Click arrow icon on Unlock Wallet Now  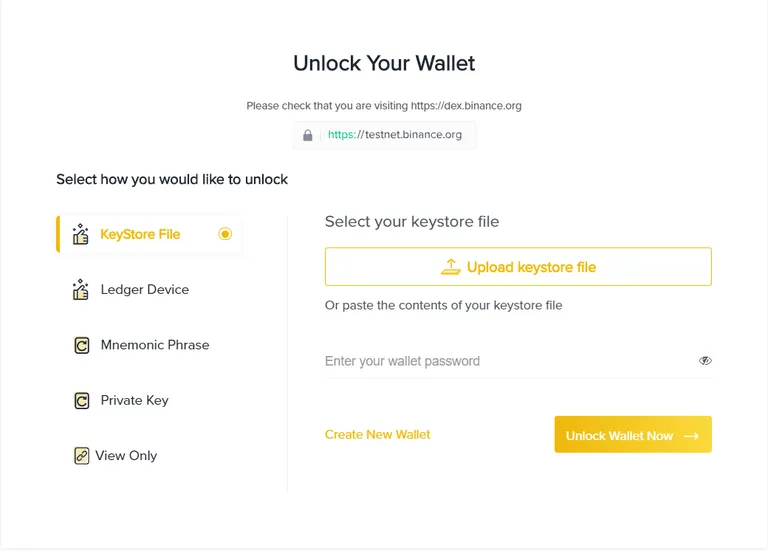[691, 436]
